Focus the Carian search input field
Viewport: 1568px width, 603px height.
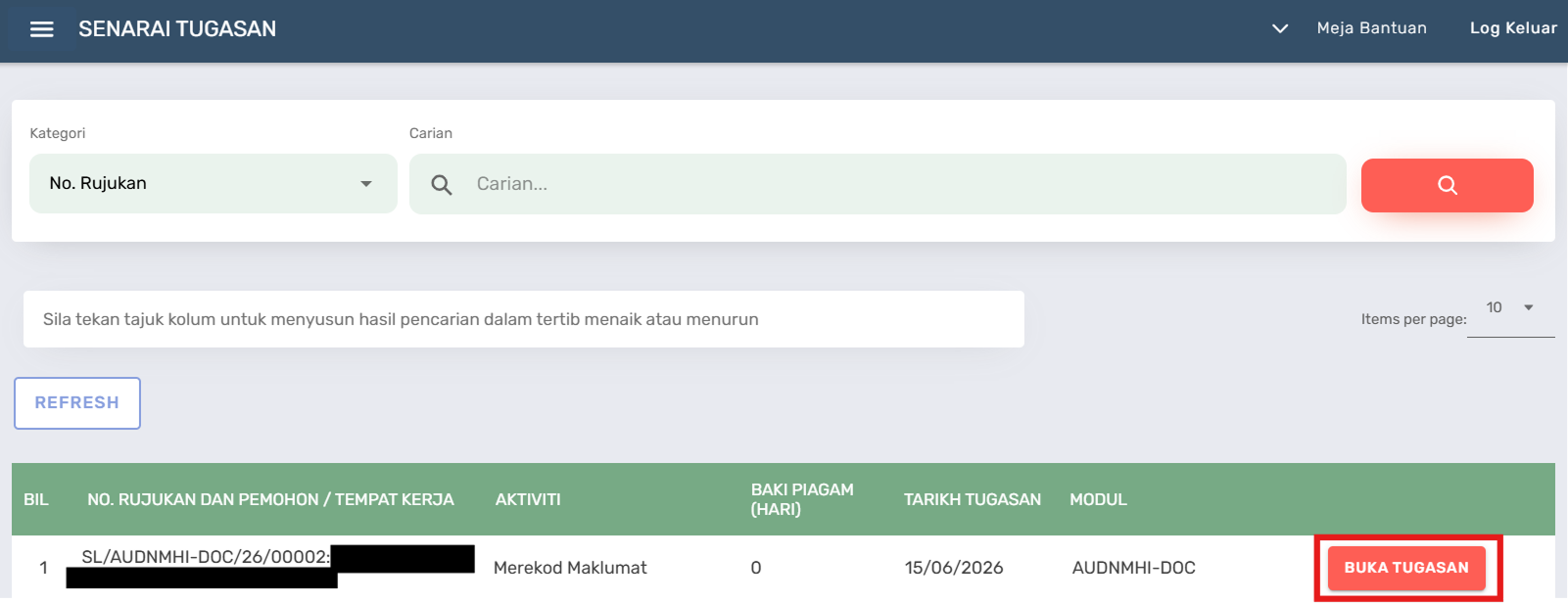pos(878,184)
